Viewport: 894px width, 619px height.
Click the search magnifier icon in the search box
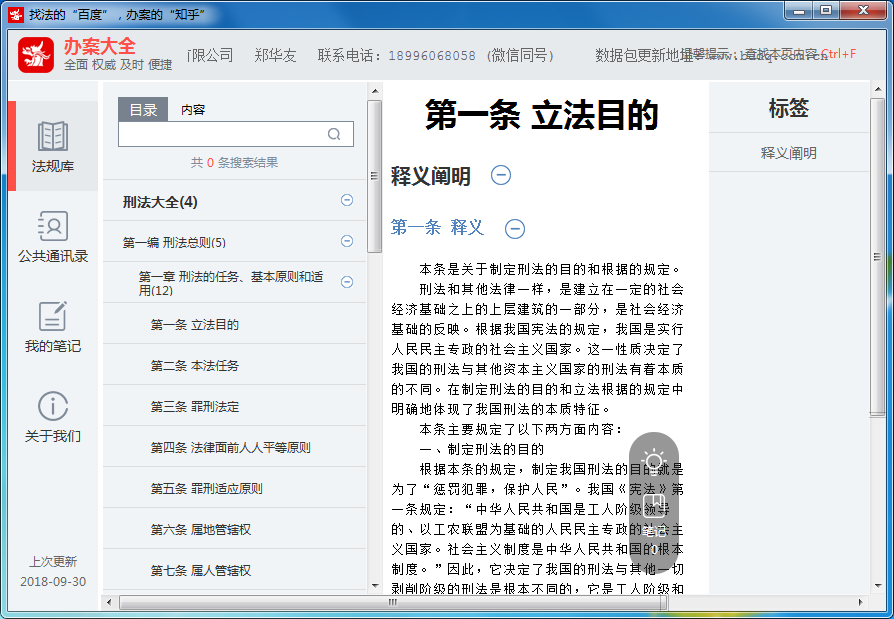pyautogui.click(x=334, y=134)
